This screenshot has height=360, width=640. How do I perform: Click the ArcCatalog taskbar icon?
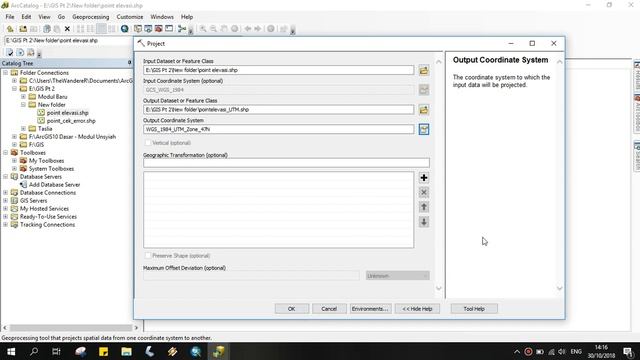coord(218,351)
